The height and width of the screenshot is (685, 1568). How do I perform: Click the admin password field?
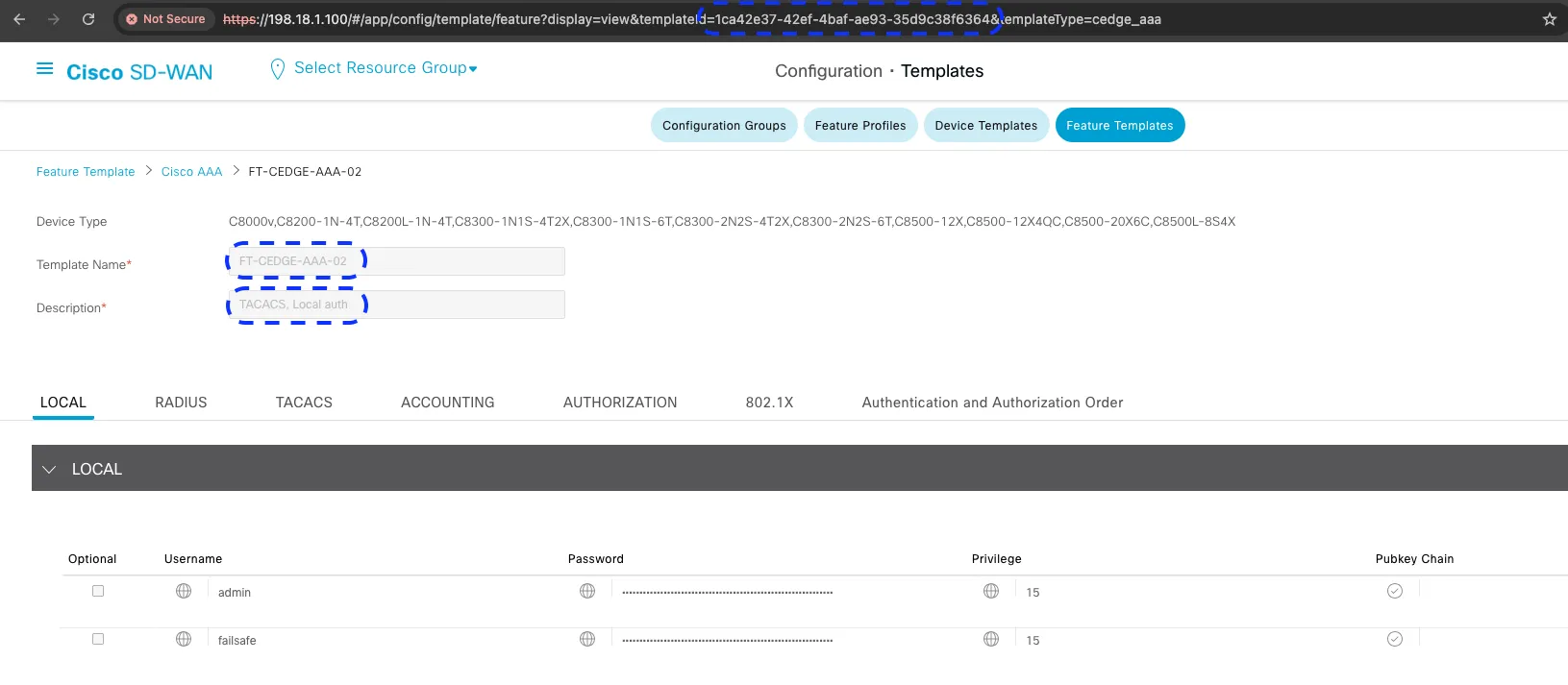(x=727, y=593)
